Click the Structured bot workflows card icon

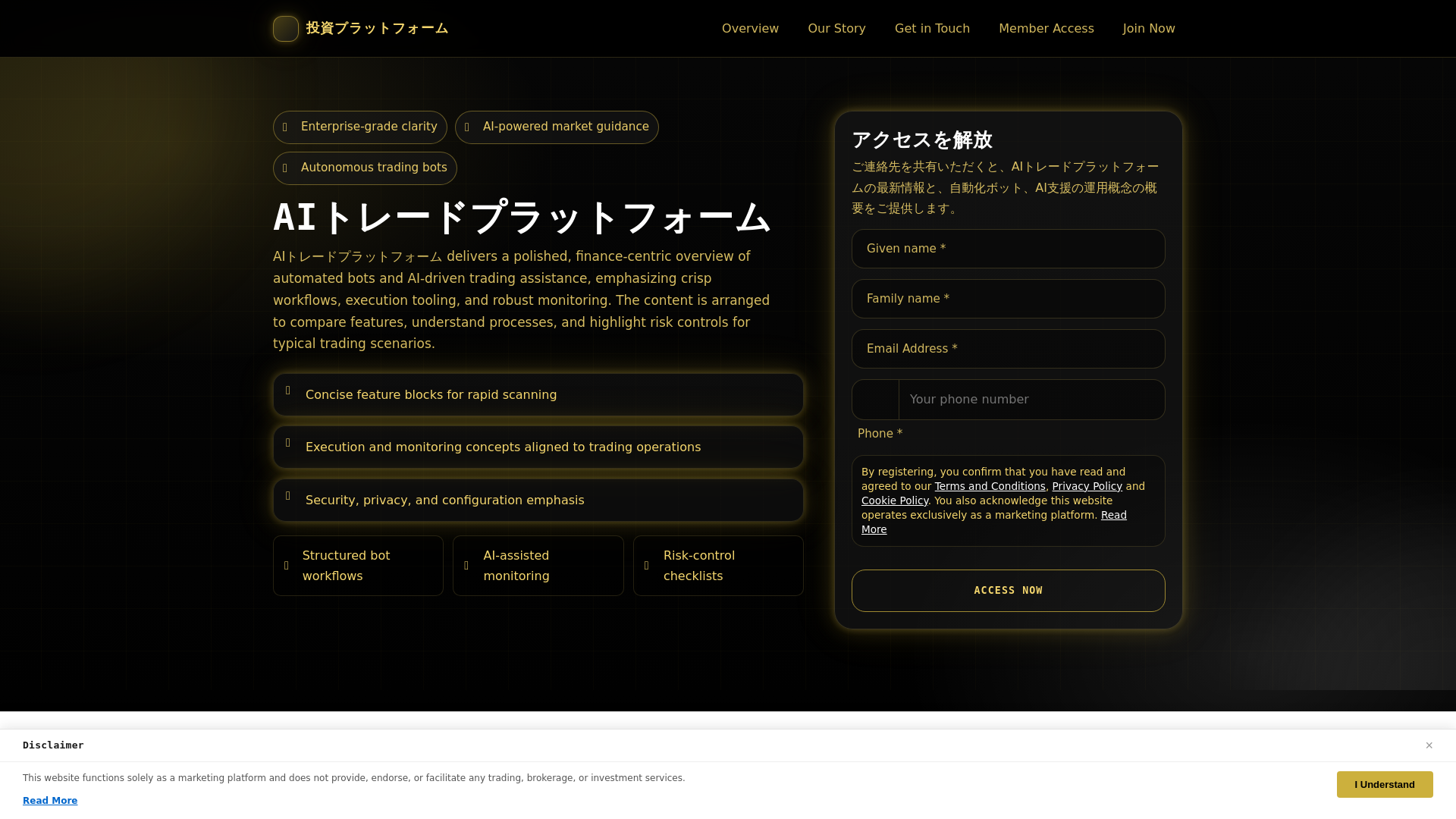pos(287,566)
